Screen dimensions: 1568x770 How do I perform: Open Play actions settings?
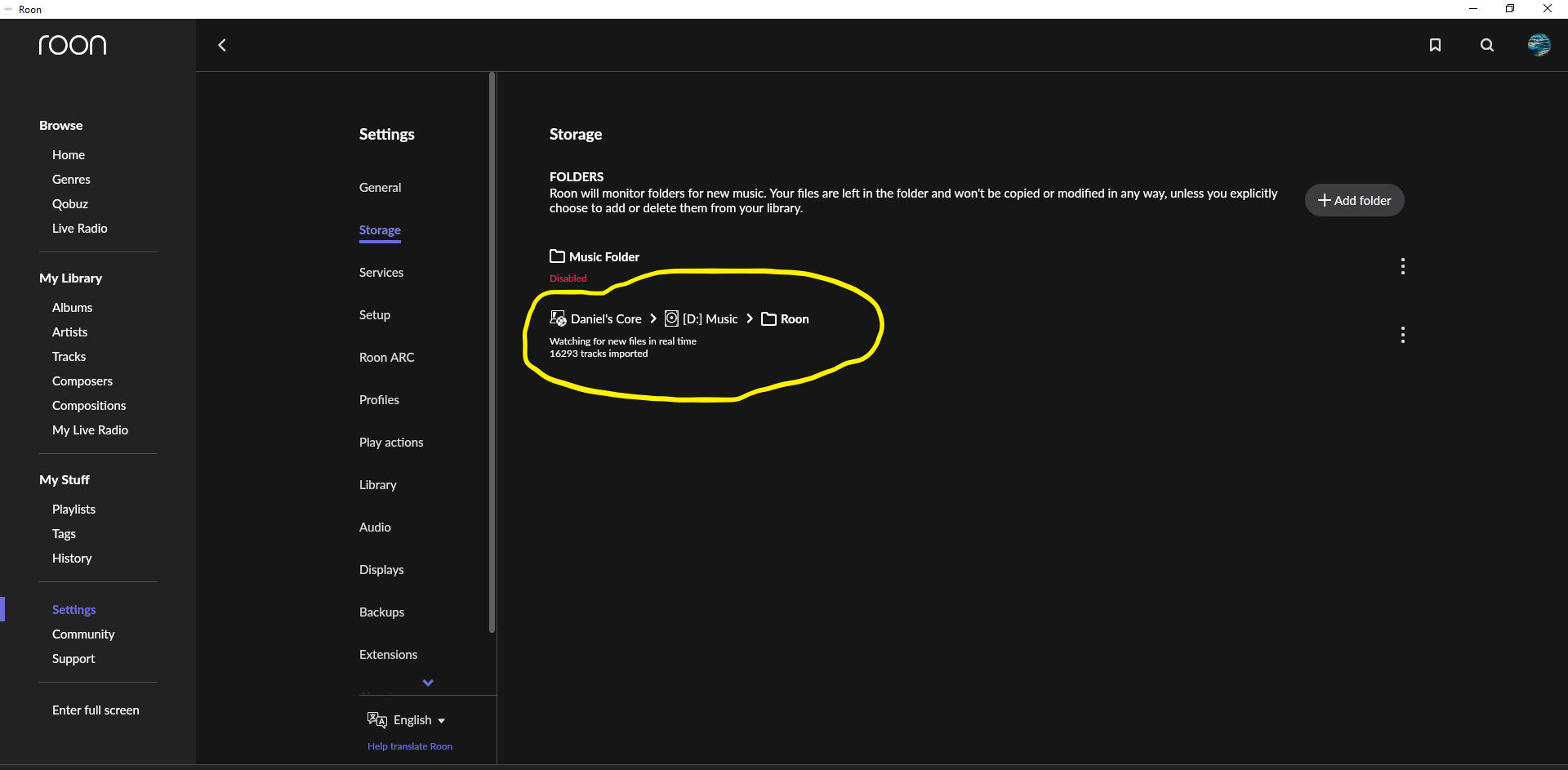tap(391, 443)
